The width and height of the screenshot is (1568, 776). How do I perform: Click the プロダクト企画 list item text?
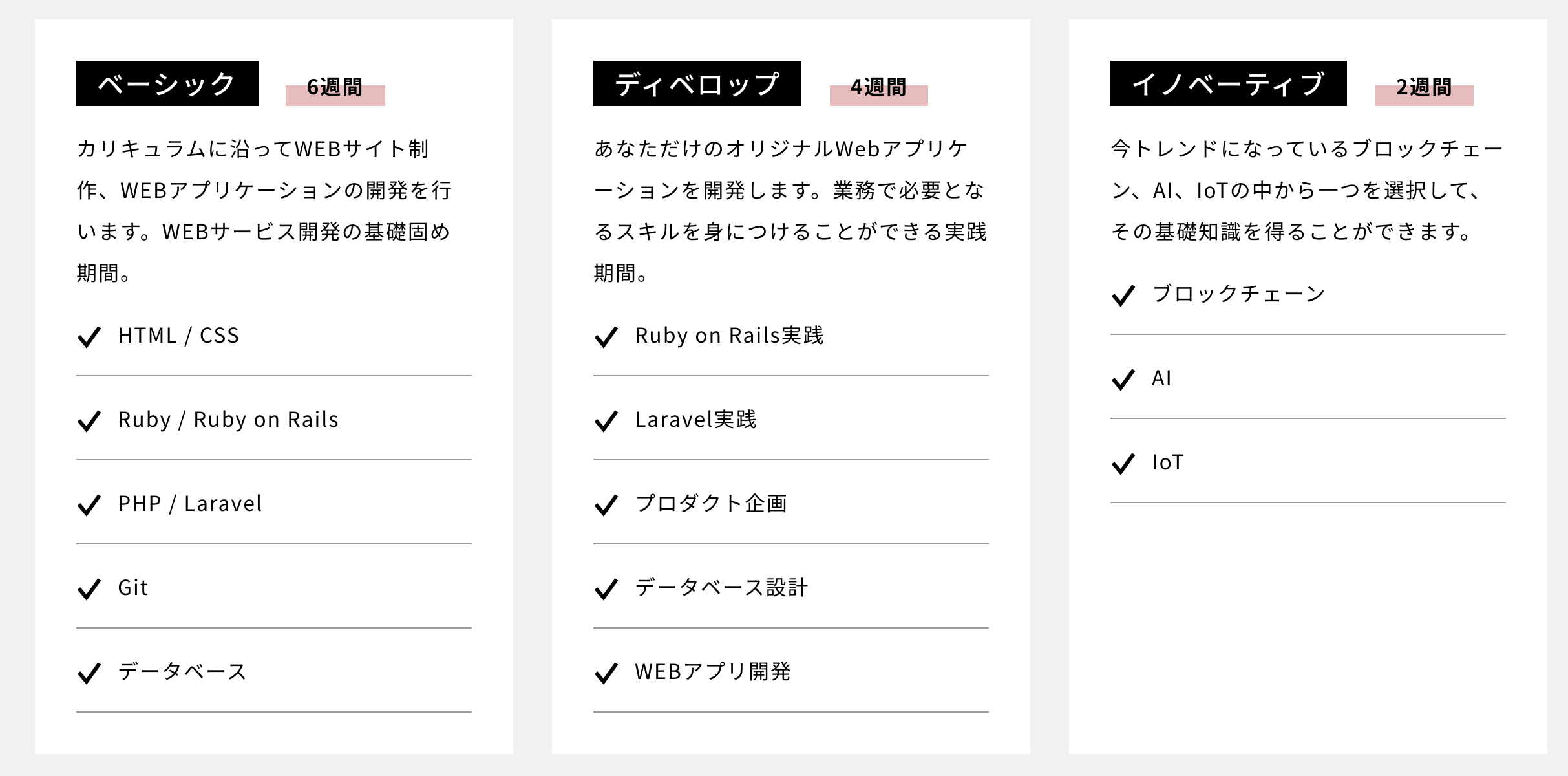[x=711, y=504]
